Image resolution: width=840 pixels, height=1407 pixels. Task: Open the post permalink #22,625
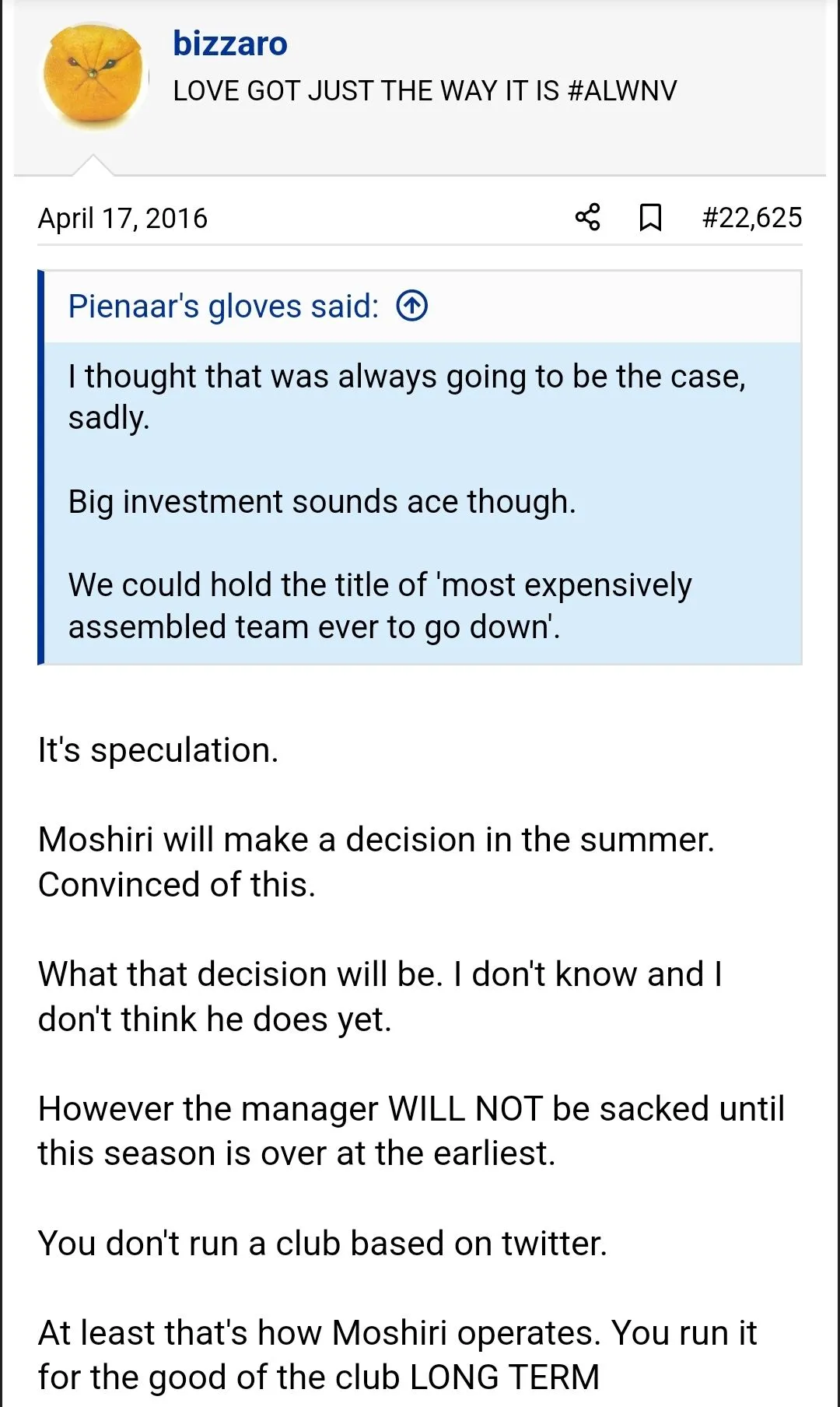click(751, 217)
